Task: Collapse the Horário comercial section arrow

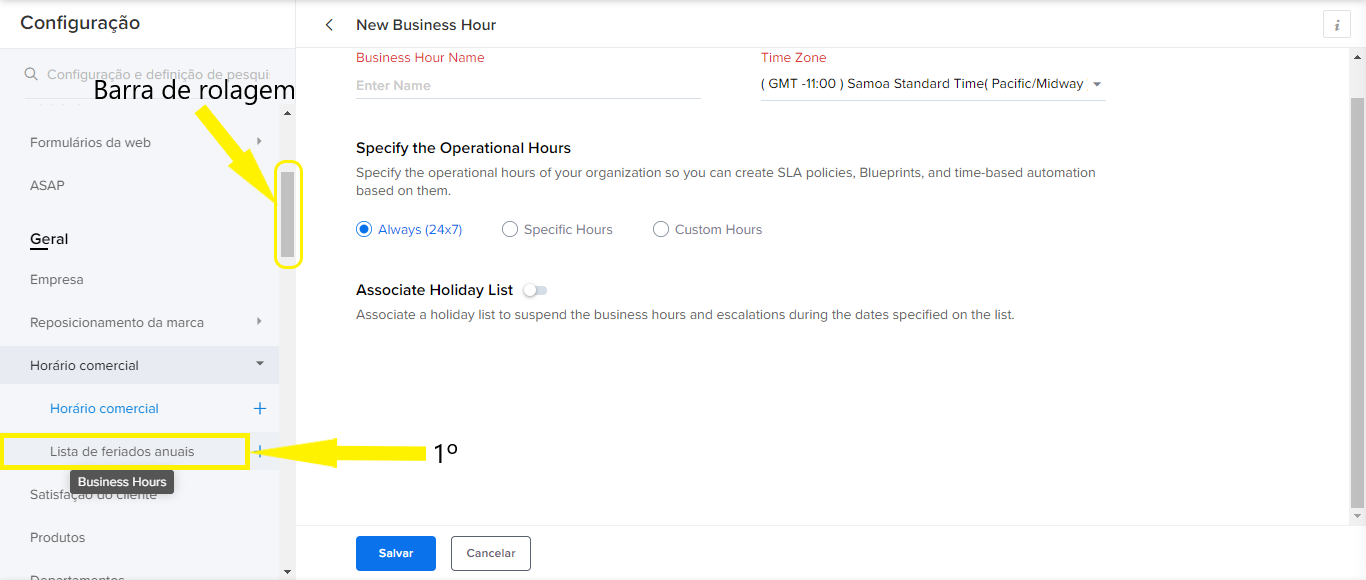Action: click(260, 364)
